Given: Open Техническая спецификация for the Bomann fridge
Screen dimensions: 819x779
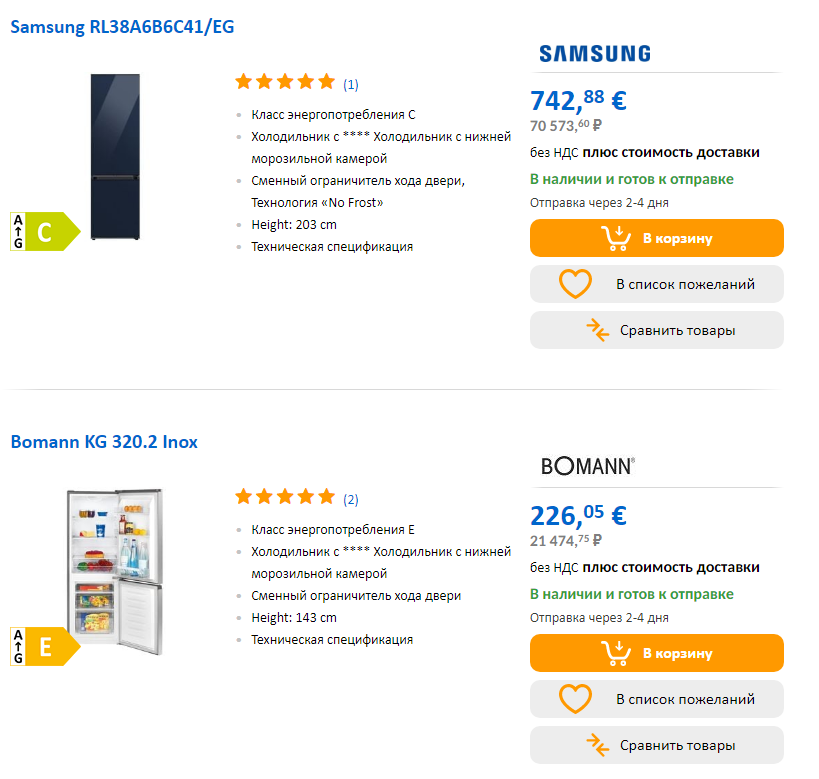Looking at the screenshot, I should (332, 640).
